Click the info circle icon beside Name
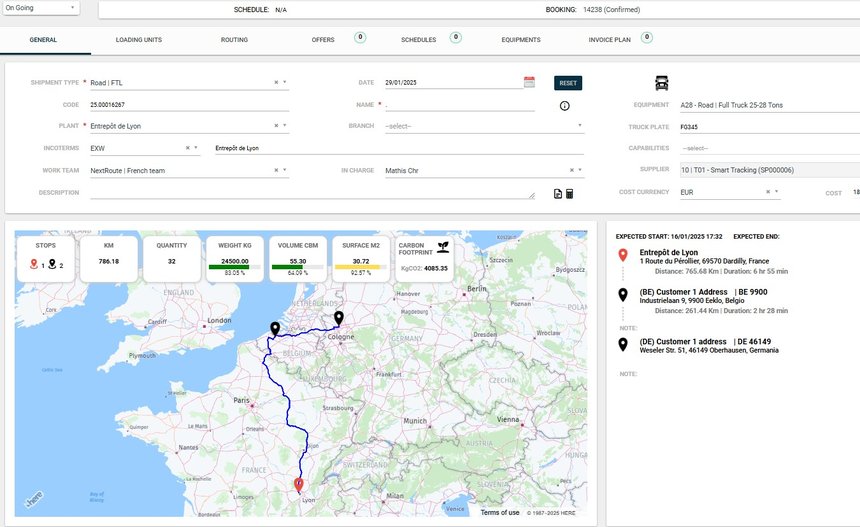Screen dimensions: 860x527 564,106
